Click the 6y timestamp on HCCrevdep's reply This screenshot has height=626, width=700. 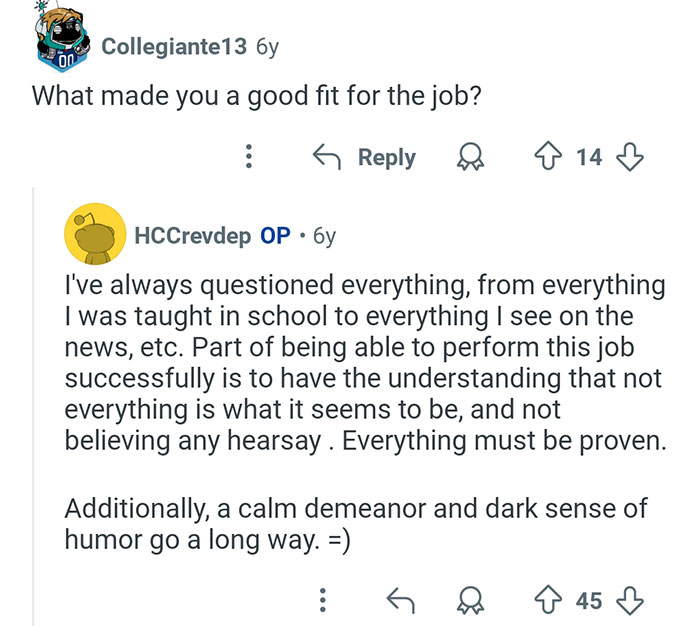[x=324, y=236]
